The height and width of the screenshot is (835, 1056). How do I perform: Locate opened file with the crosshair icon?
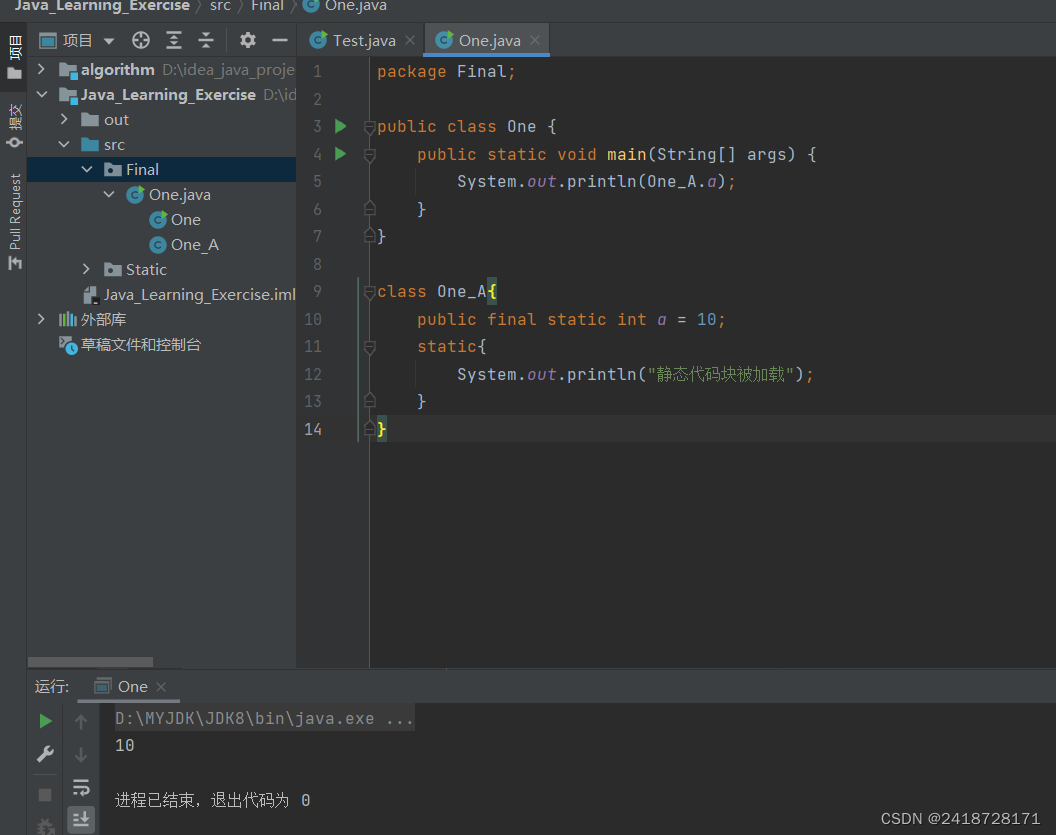(x=140, y=40)
